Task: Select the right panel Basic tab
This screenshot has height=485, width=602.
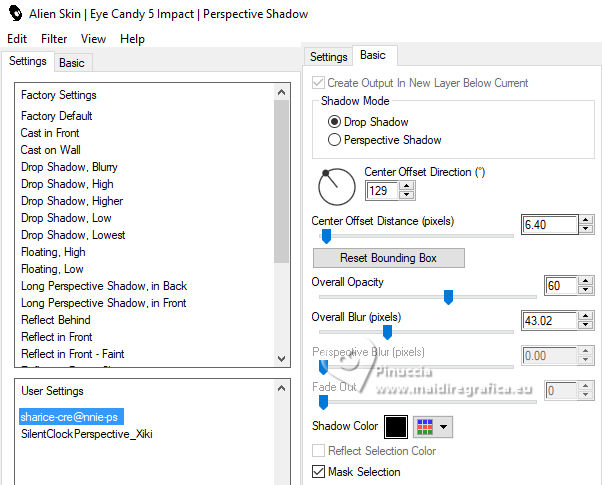Action: click(x=373, y=55)
